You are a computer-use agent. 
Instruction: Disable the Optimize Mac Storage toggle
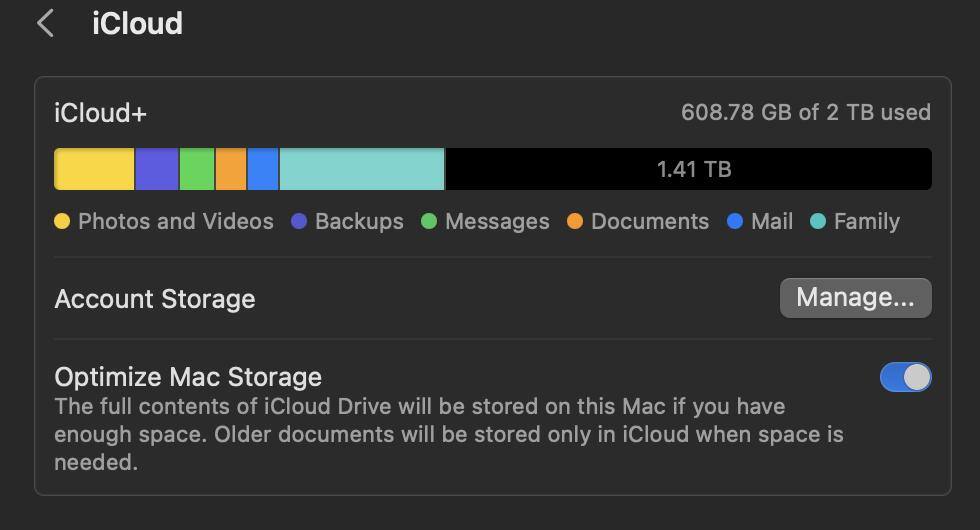click(905, 377)
